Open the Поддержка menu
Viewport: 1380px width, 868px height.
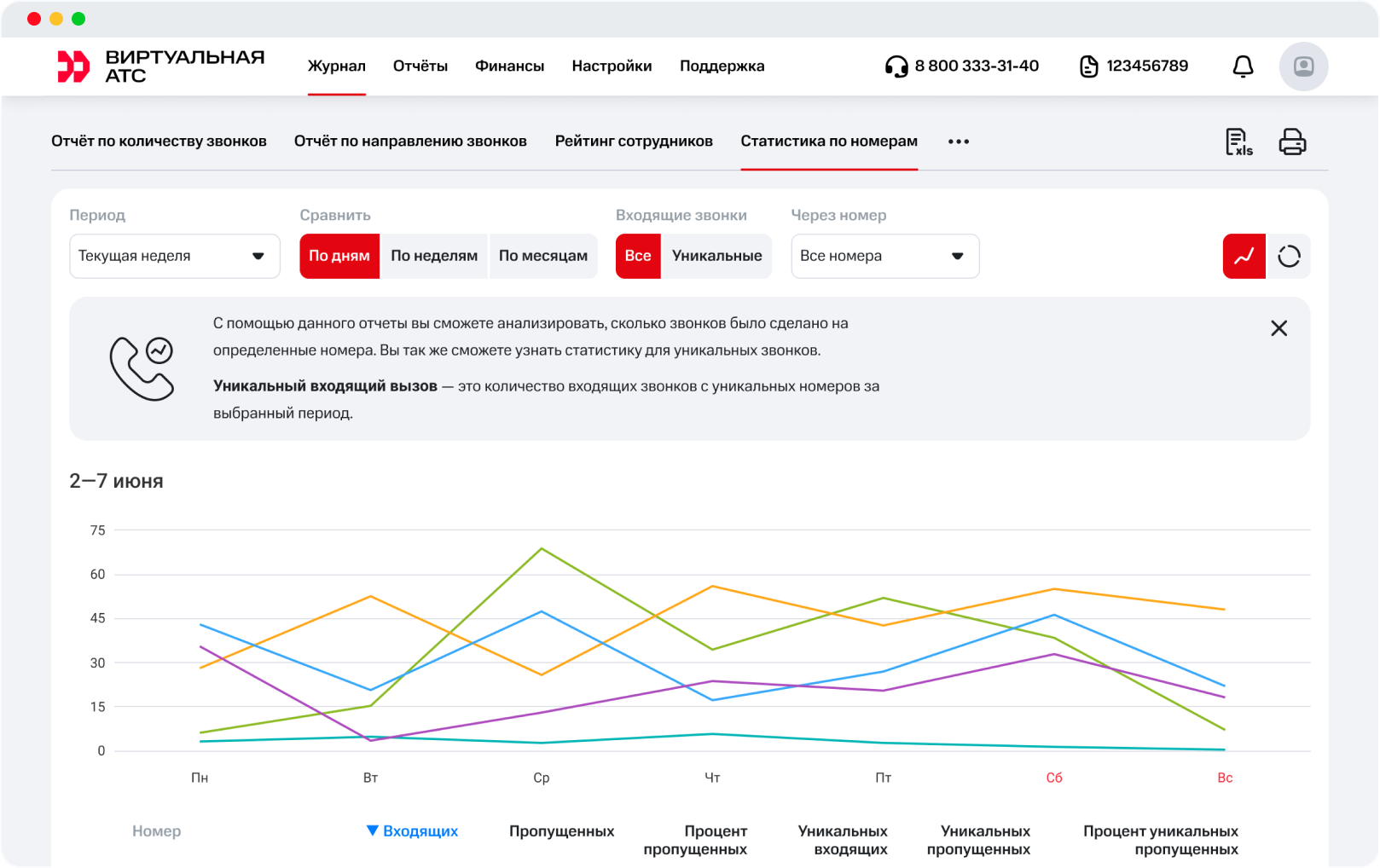[722, 67]
